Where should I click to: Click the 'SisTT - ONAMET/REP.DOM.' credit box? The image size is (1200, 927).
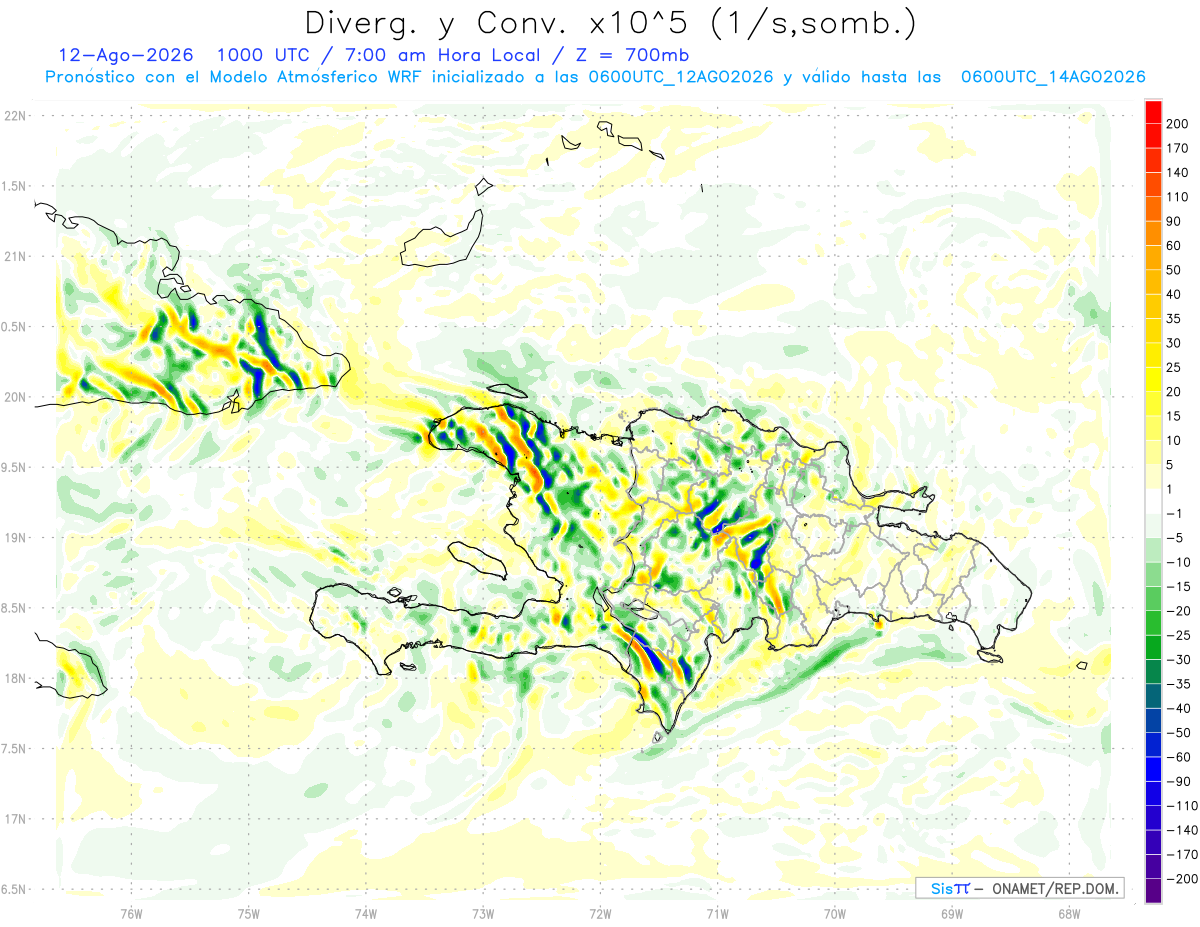[1019, 888]
